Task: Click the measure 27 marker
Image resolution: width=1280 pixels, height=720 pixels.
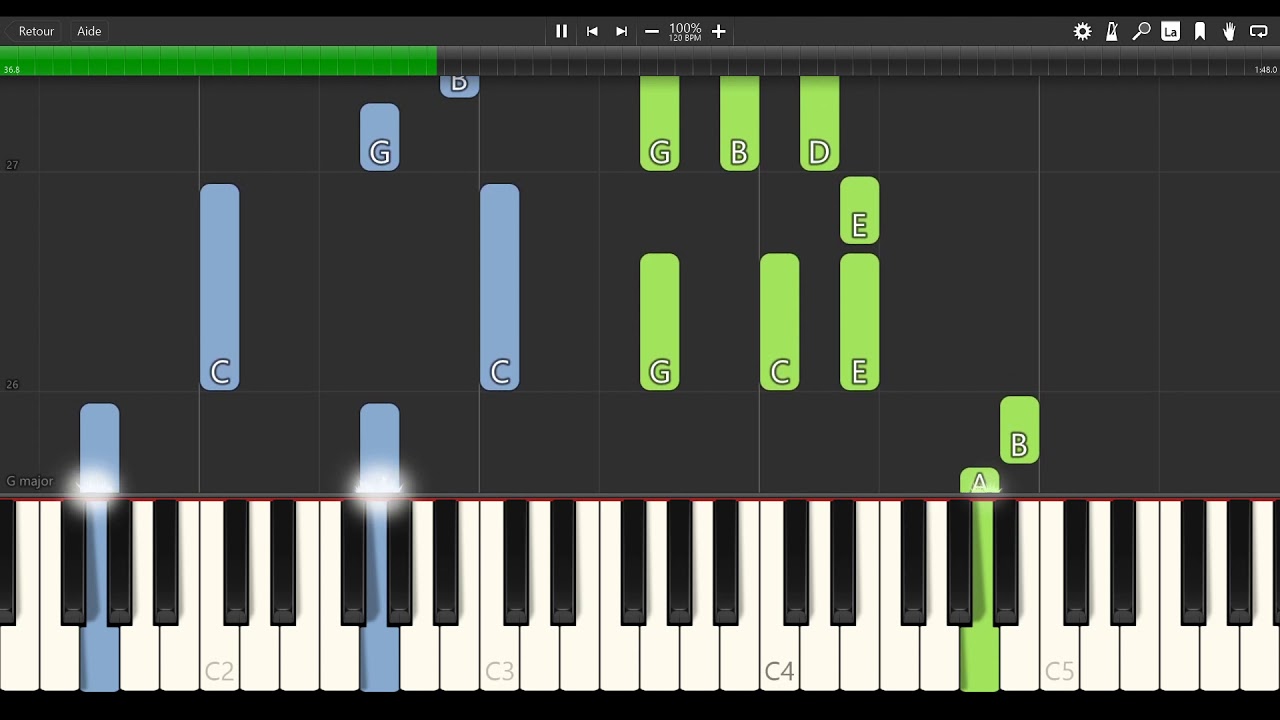Action: point(12,165)
